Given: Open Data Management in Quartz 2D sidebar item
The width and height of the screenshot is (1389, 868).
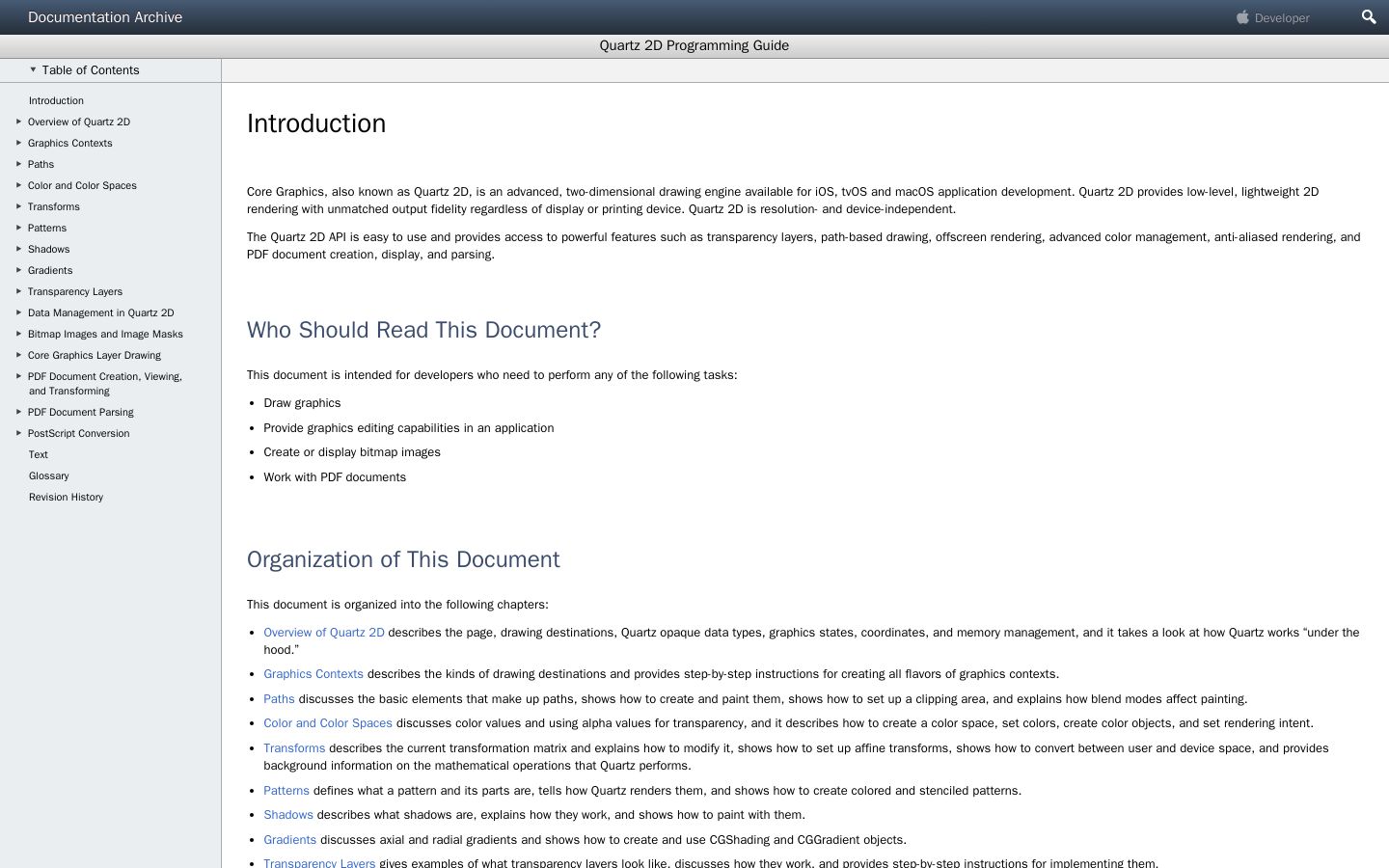Looking at the screenshot, I should pos(101,312).
